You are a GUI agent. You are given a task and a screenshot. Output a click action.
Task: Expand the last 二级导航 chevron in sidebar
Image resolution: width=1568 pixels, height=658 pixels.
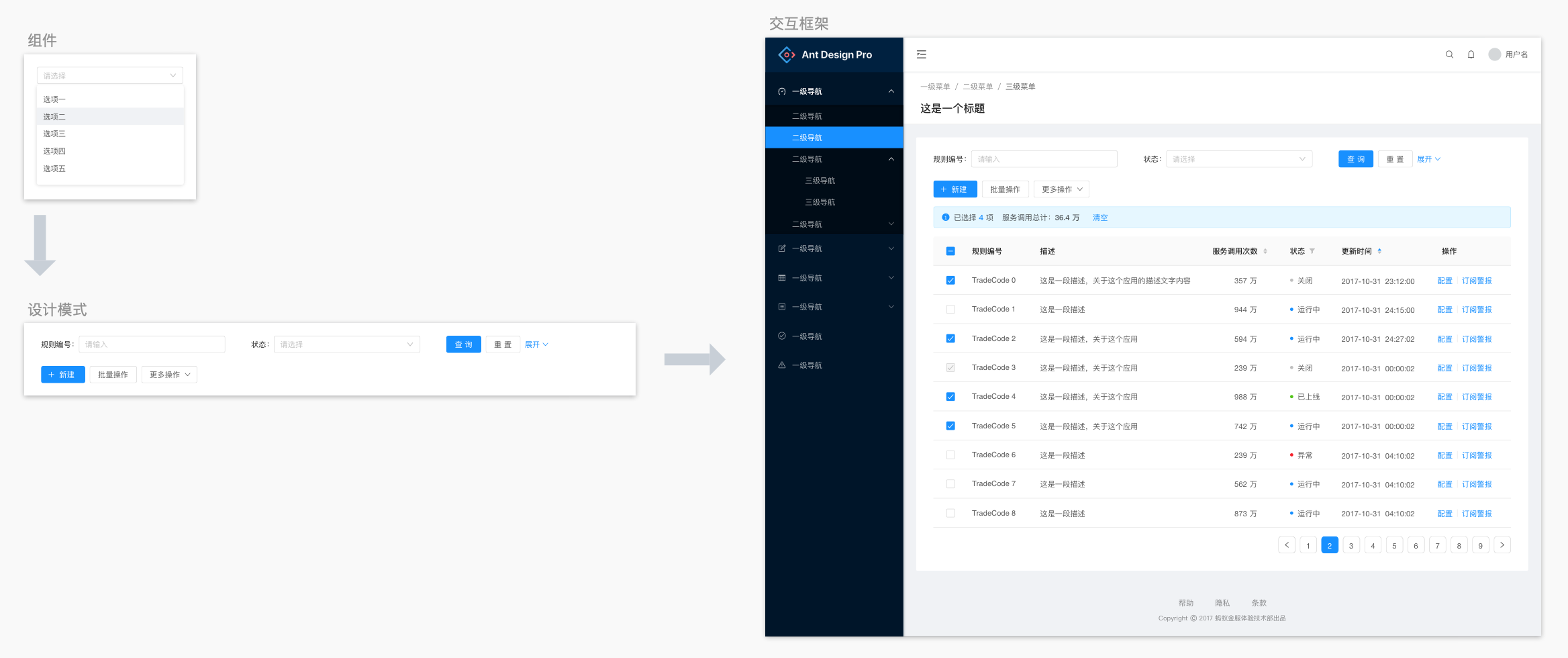(x=891, y=224)
